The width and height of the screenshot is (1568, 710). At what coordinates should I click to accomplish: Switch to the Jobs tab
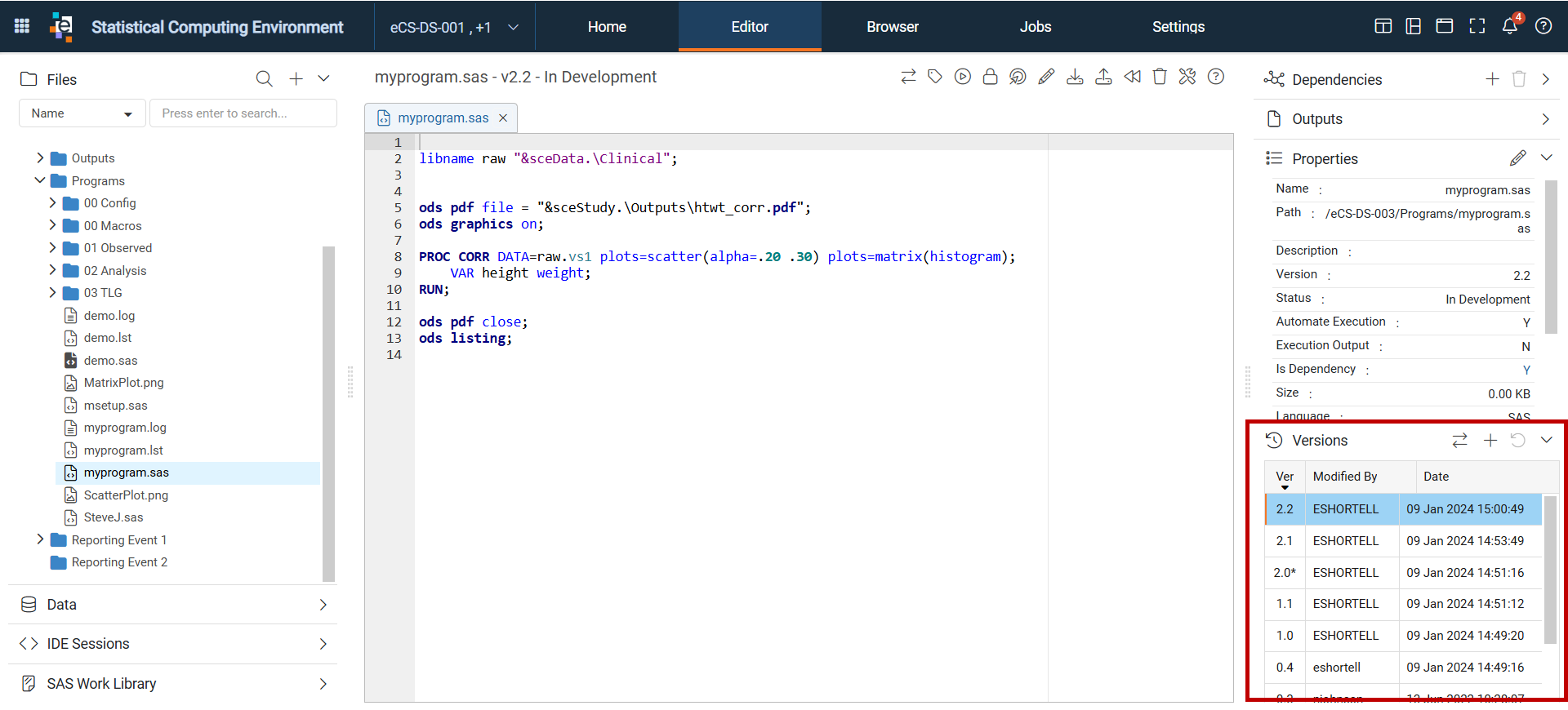coord(1035,27)
